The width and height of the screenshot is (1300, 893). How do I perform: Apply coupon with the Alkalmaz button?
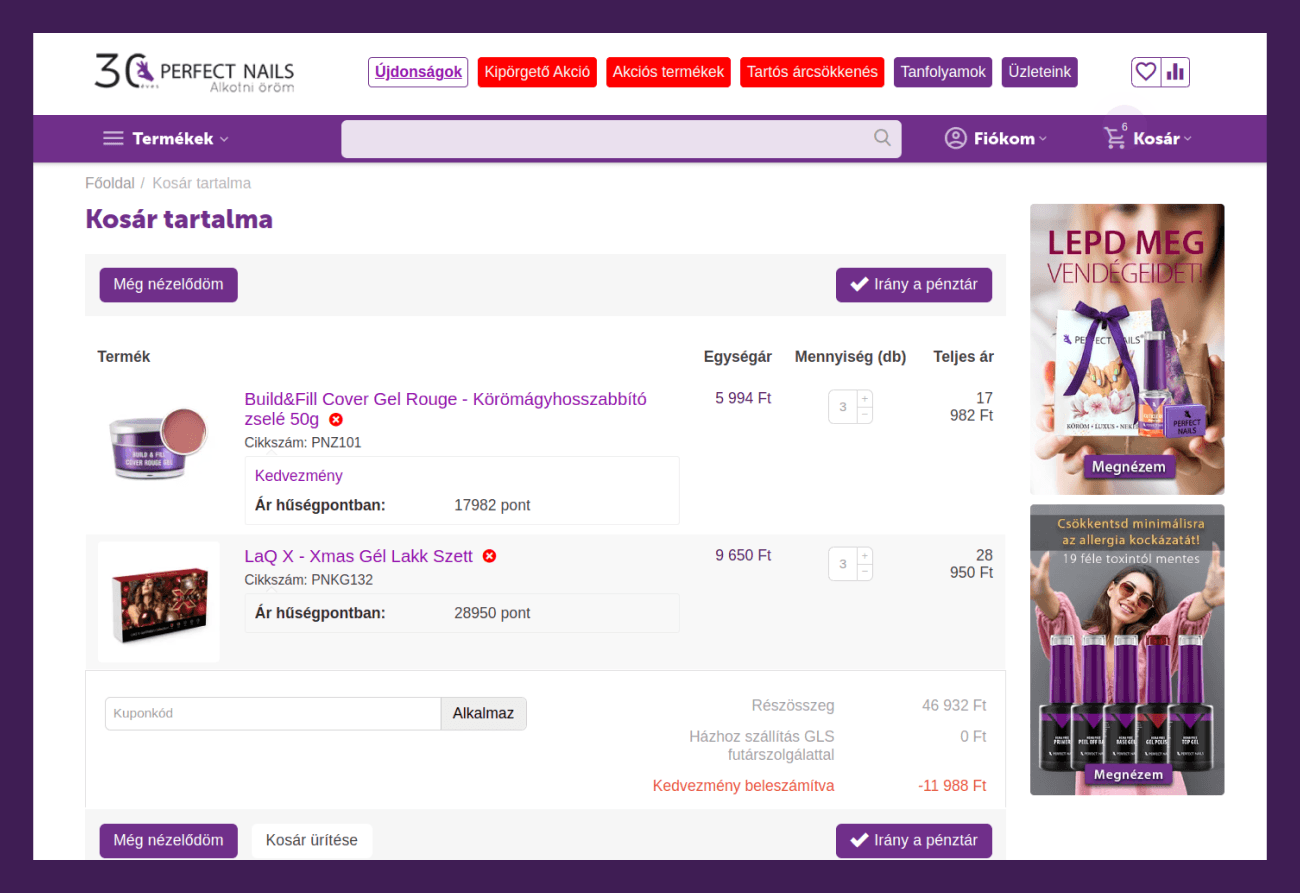[483, 713]
